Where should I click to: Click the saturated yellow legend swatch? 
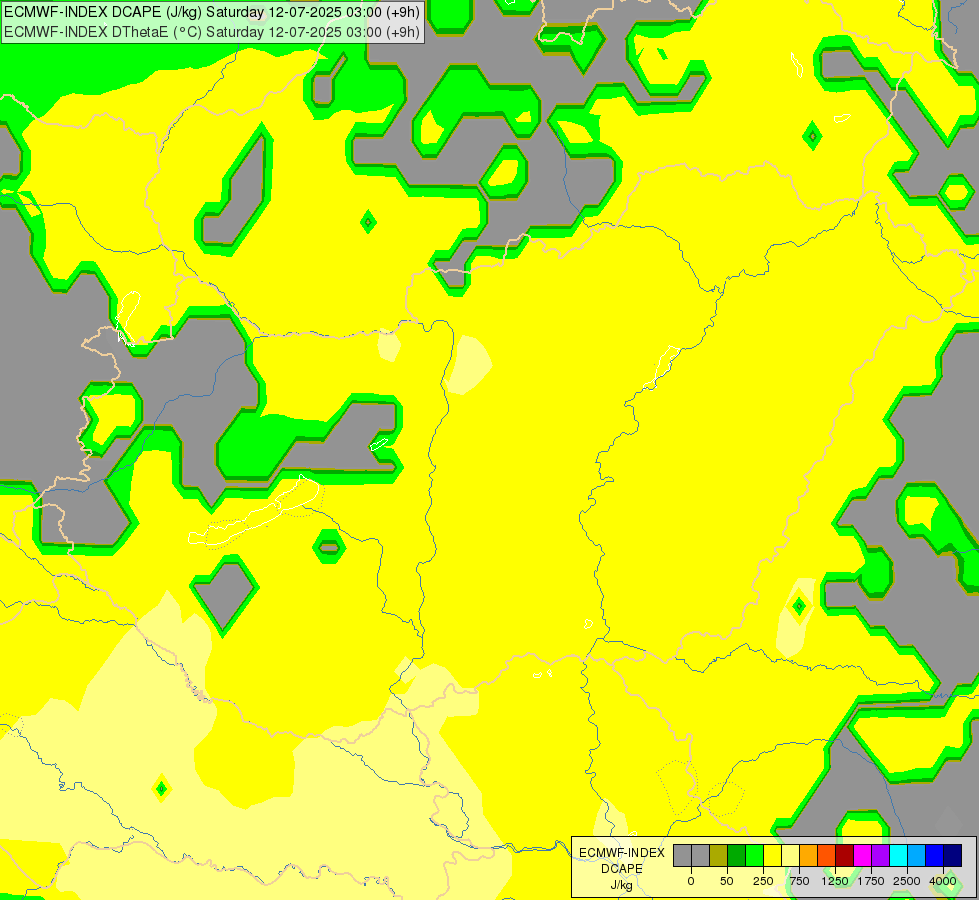point(772,856)
